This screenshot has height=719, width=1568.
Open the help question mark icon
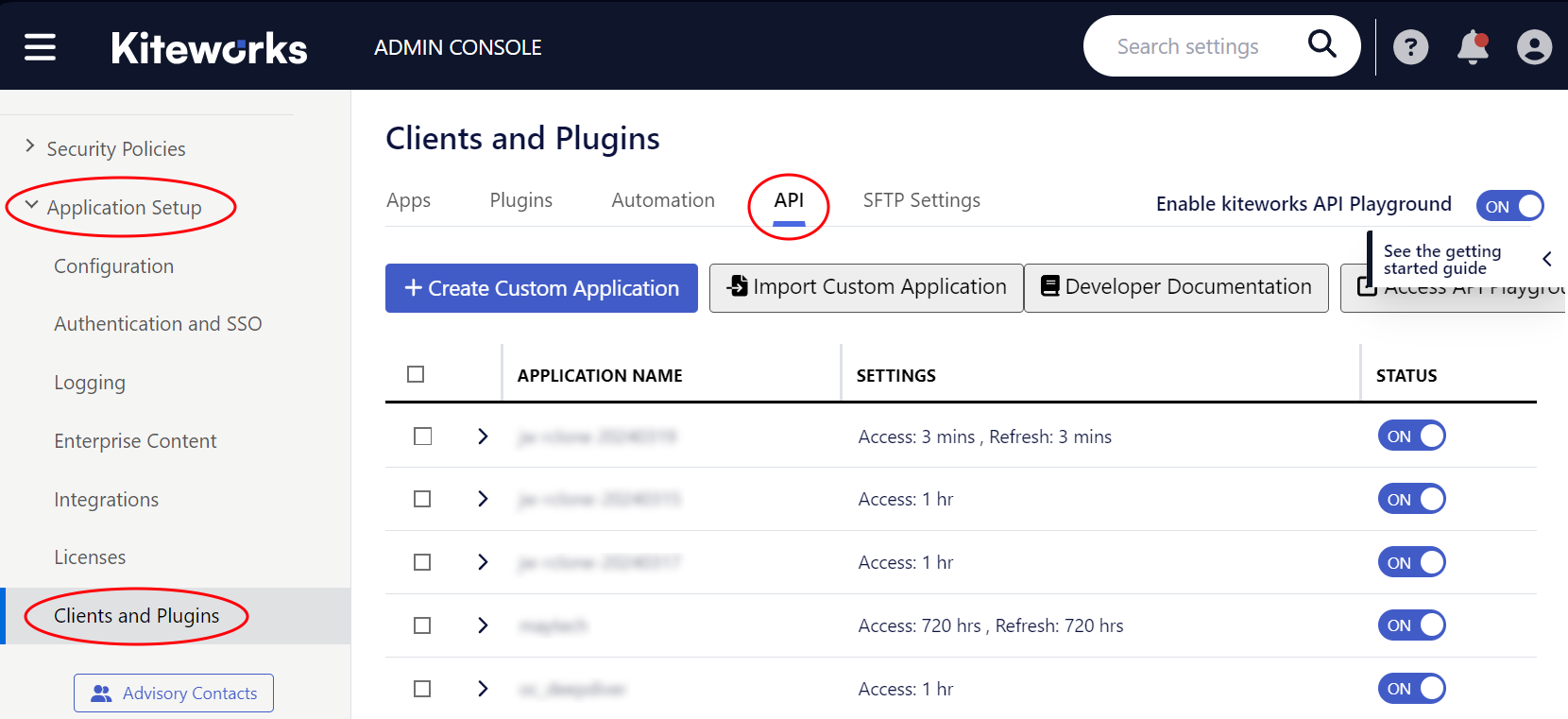(x=1410, y=47)
